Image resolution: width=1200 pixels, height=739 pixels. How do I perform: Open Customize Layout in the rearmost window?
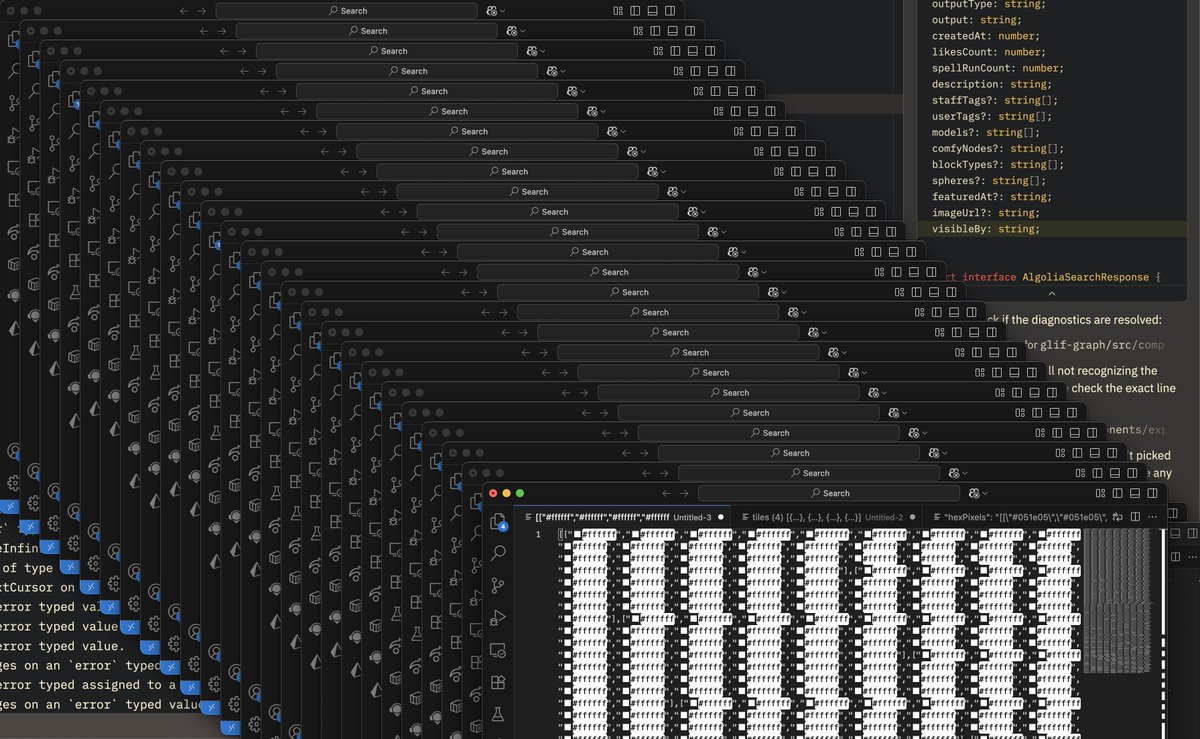[617, 10]
